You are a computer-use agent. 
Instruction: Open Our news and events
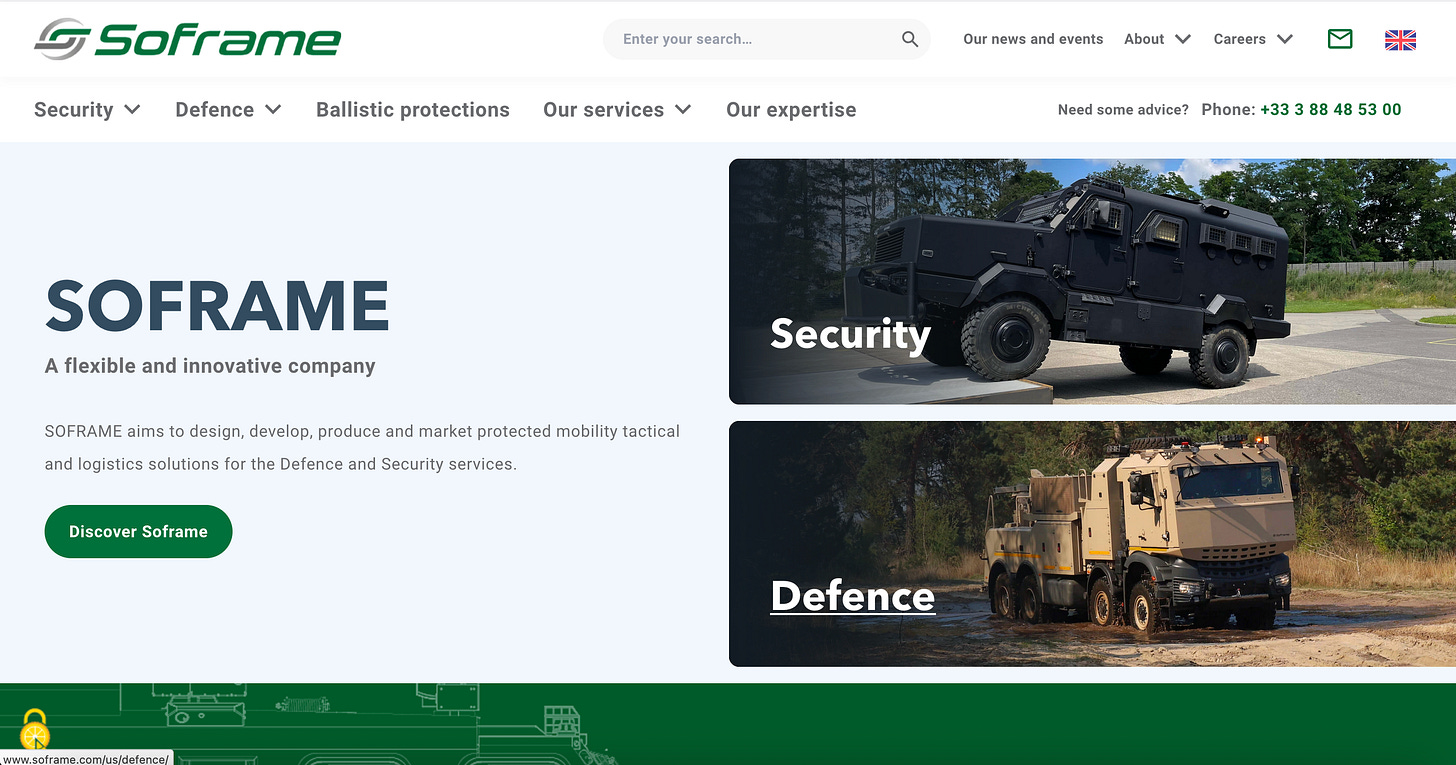coord(1033,39)
